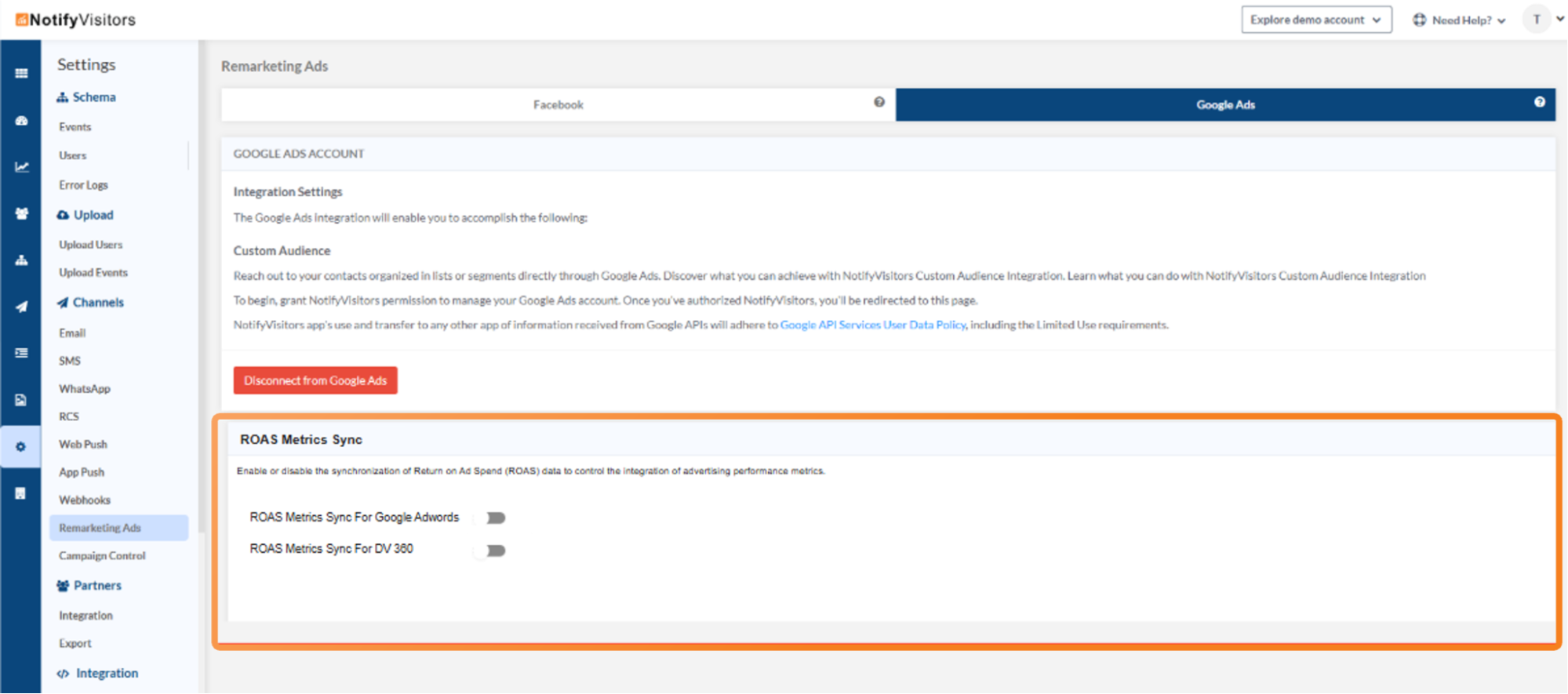Open the hierarchy sitemap icon in left rail
This screenshot has width=1568, height=694.
(21, 260)
